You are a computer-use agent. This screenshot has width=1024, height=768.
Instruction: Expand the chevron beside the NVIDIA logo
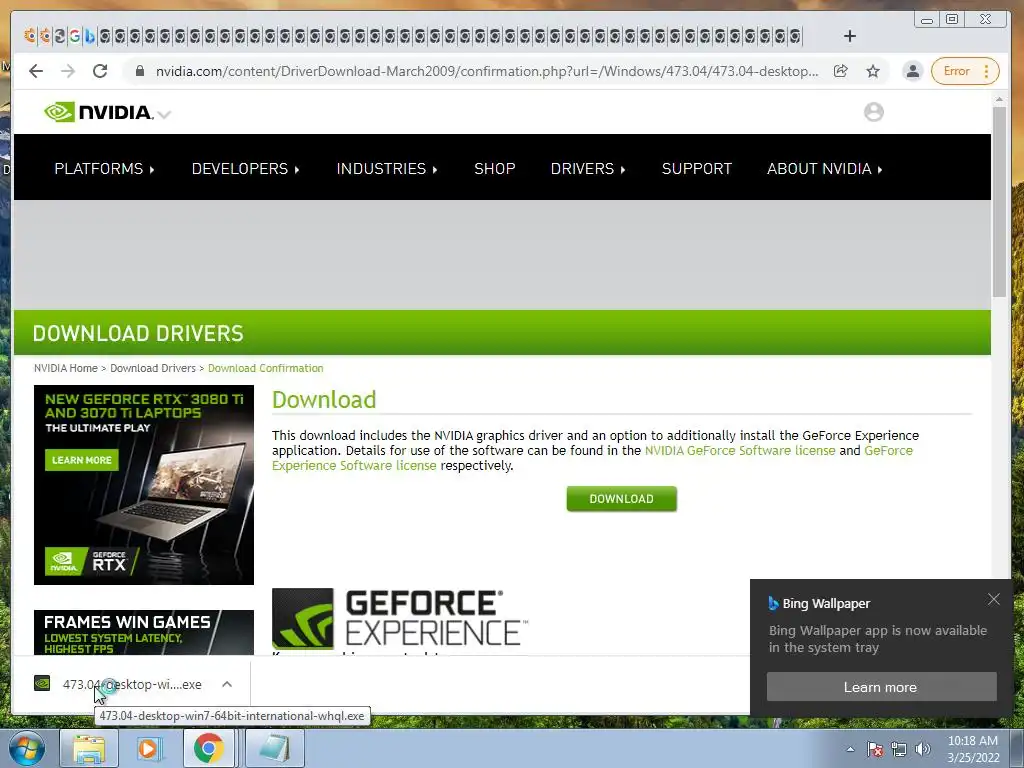coord(165,114)
